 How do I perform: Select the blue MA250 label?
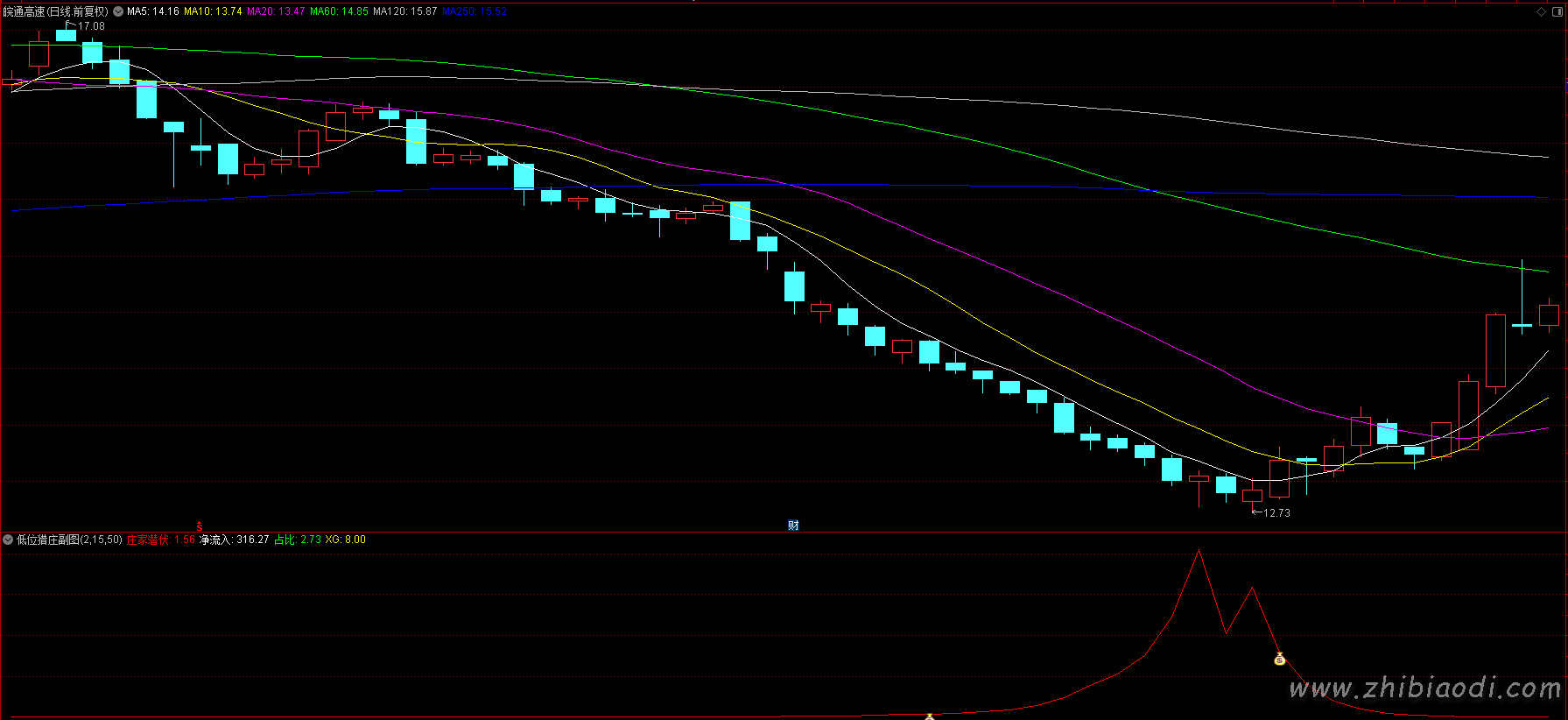click(x=475, y=11)
